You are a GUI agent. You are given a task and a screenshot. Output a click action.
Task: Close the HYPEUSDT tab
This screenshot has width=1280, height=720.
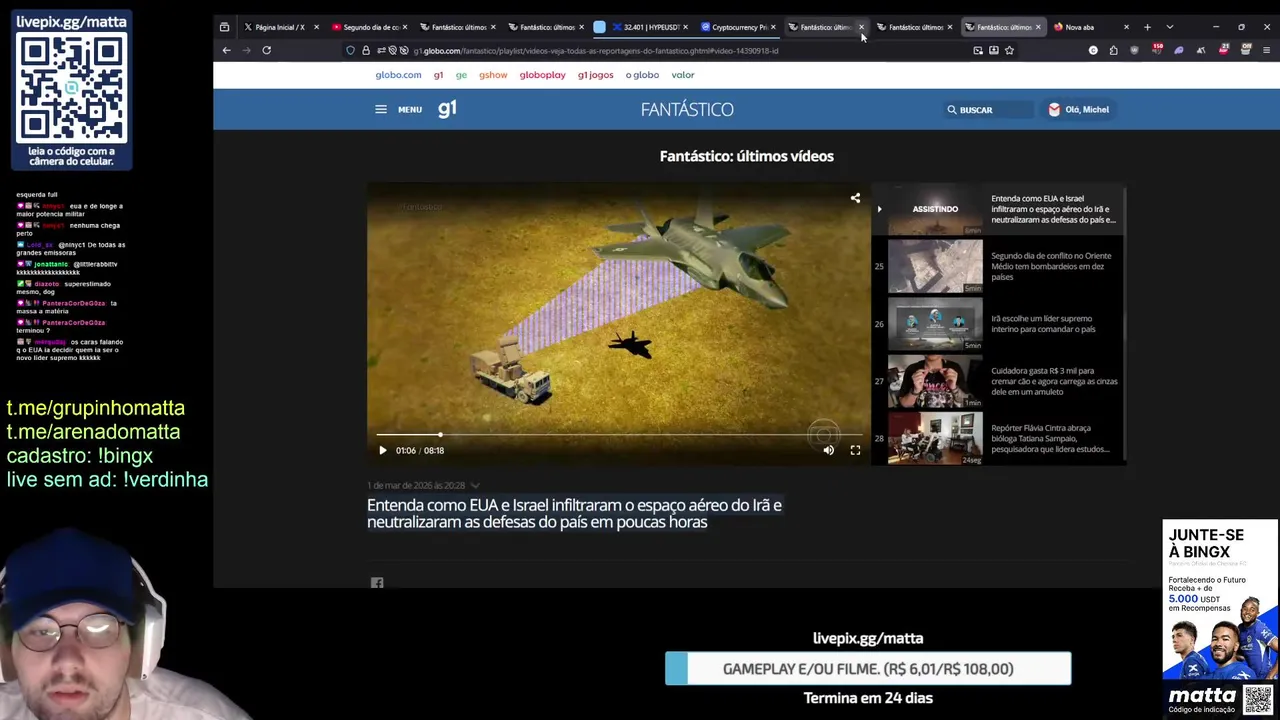(685, 27)
